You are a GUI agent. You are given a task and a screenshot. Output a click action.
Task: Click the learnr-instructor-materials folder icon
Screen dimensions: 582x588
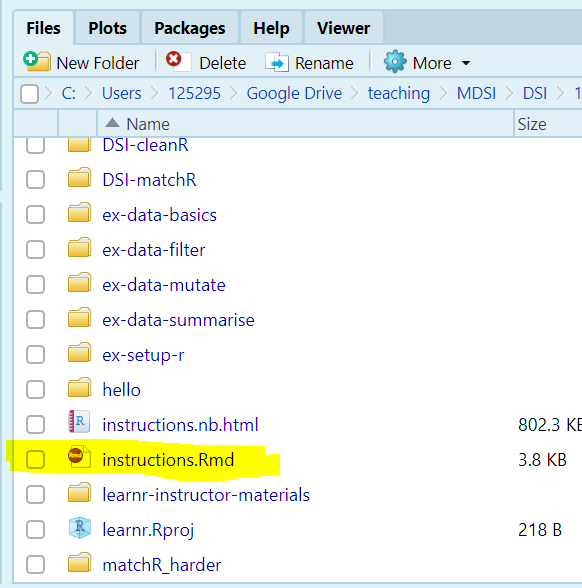(x=79, y=492)
